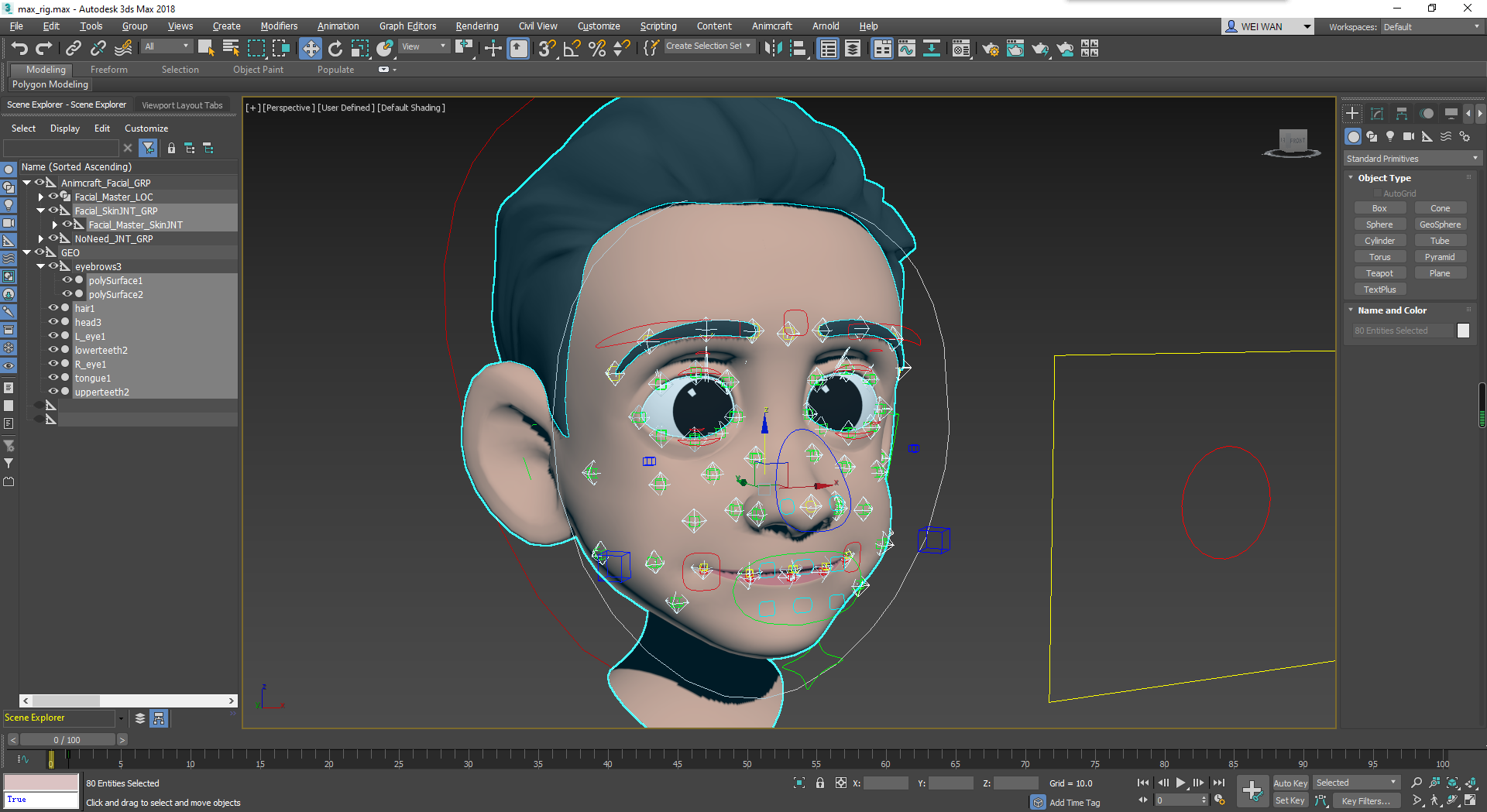1487x812 pixels.
Task: Toggle Scene Explorer filter funnel button
Action: (x=149, y=148)
